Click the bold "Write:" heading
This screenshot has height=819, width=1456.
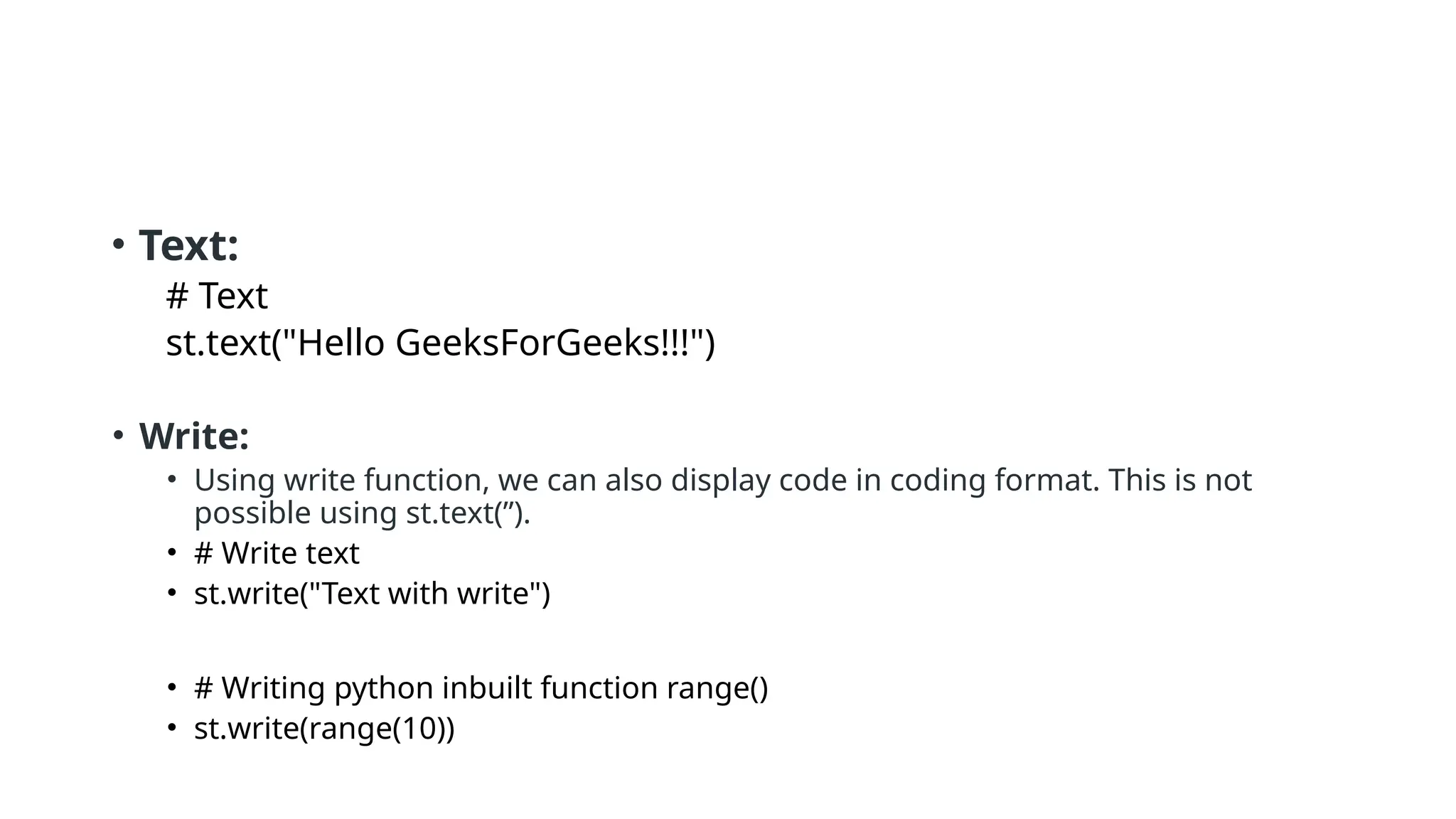[x=193, y=436]
